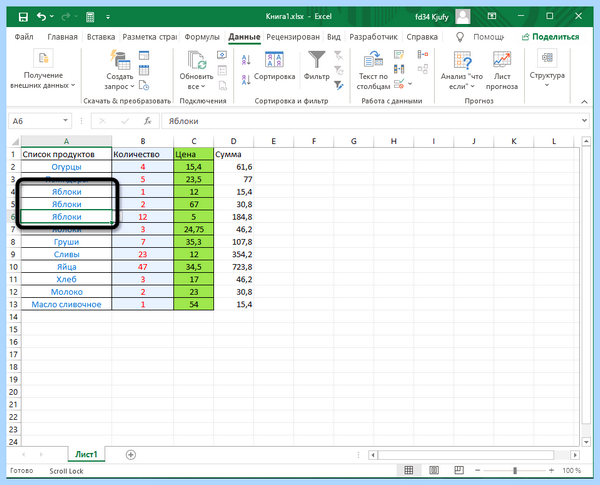Open the undo history dropdown arrow

click(52, 16)
